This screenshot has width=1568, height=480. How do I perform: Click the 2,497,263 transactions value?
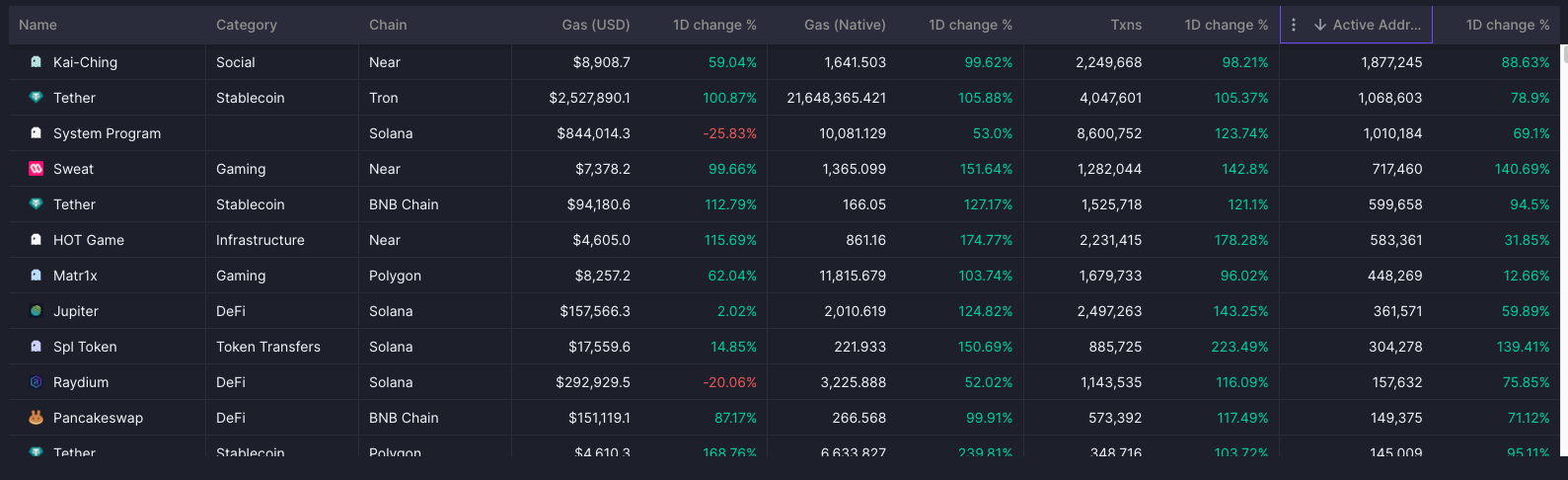(1109, 311)
